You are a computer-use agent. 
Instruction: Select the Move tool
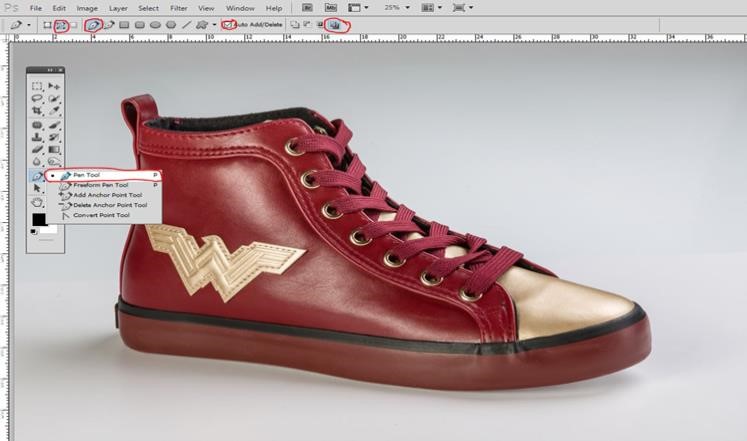54,86
